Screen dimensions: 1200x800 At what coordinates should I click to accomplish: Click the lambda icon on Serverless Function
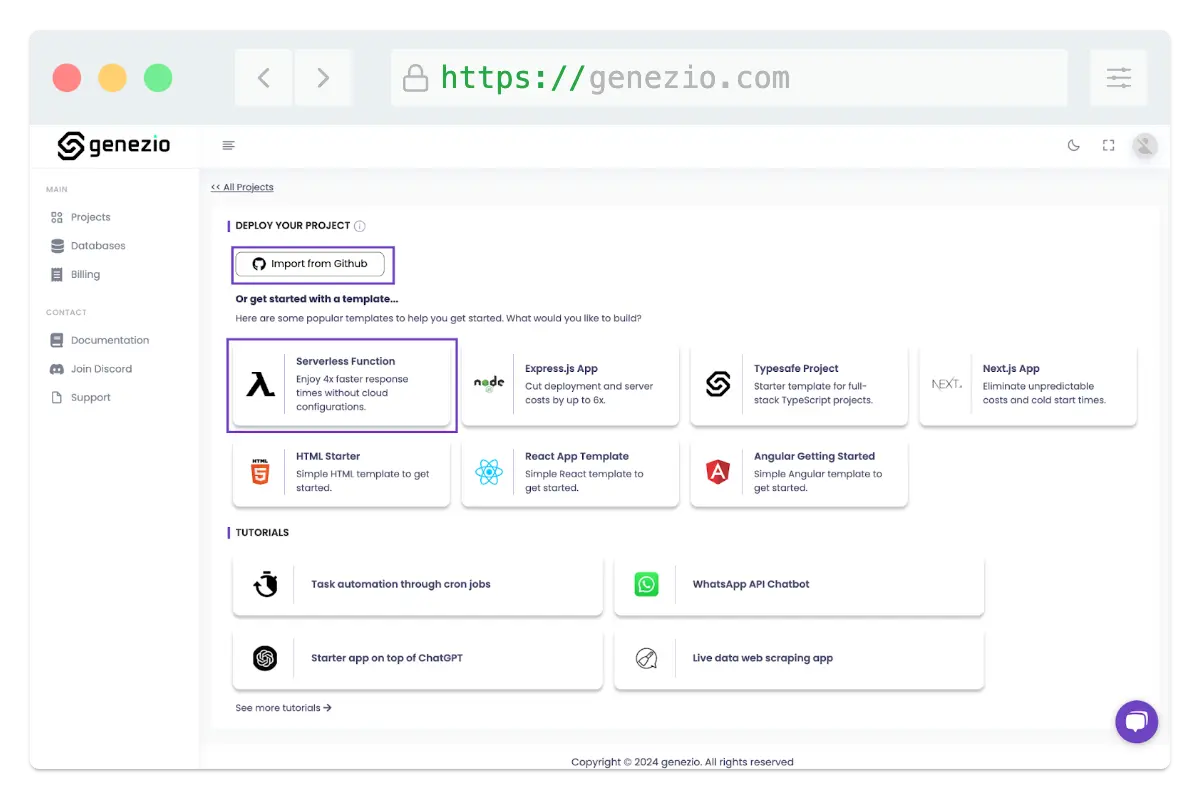pos(260,384)
